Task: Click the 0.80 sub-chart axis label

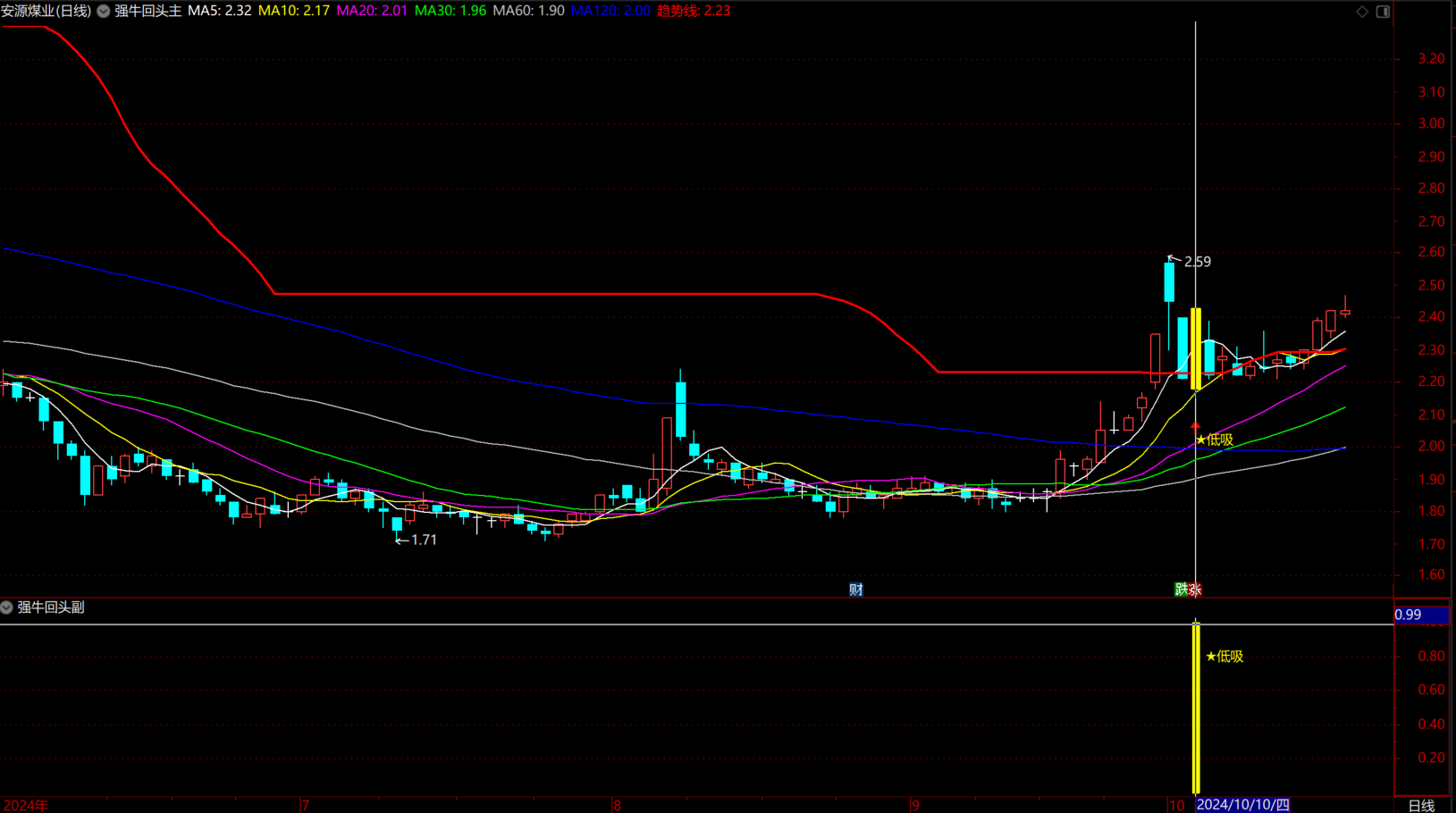Action: pos(1431,657)
